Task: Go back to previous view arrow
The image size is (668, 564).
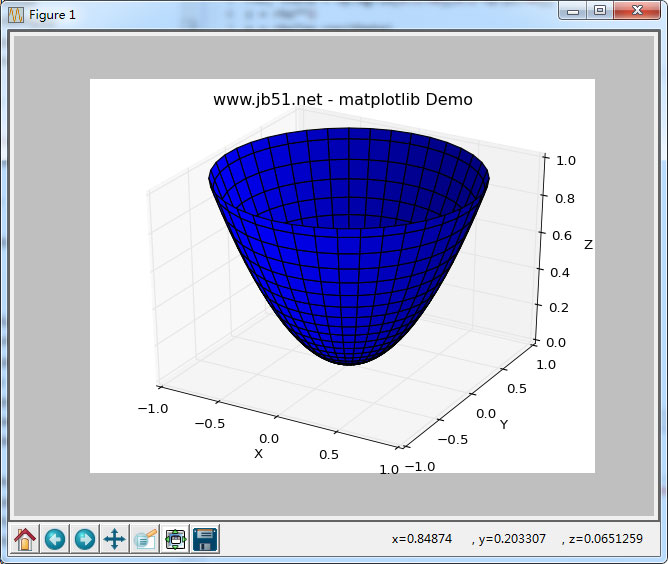Action: 55,539
